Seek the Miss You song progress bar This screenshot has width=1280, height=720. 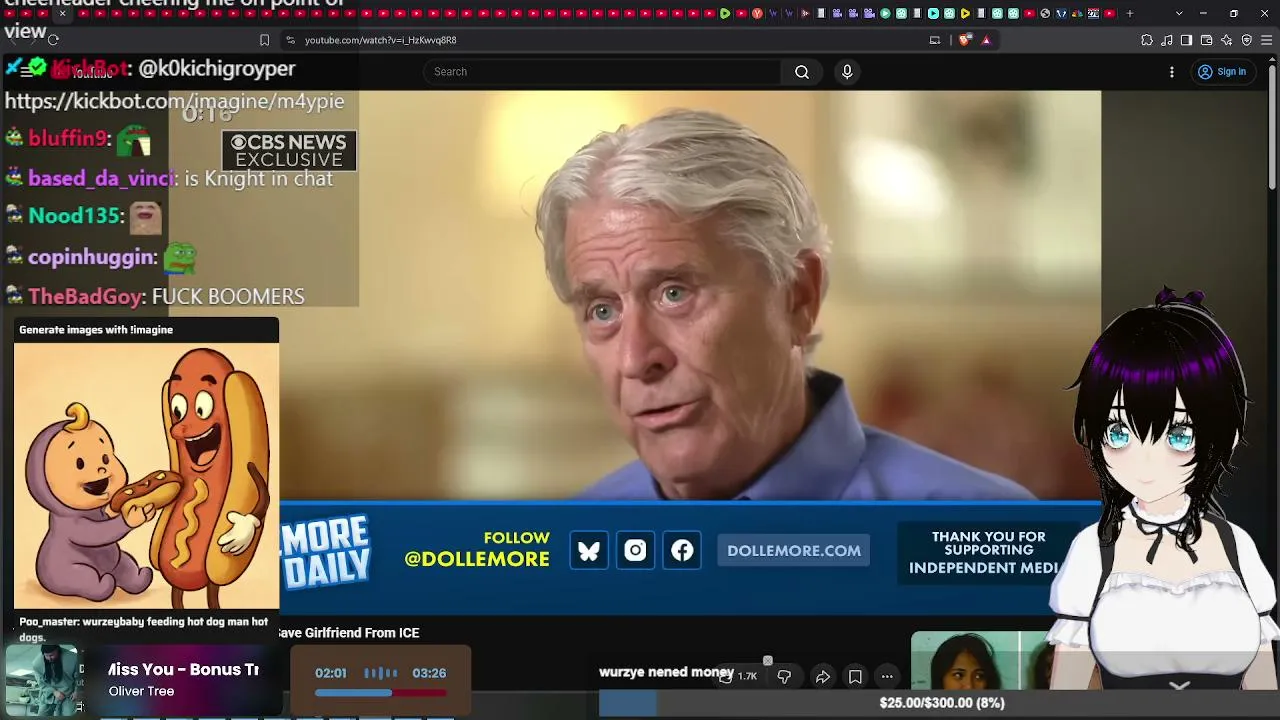tap(380, 693)
